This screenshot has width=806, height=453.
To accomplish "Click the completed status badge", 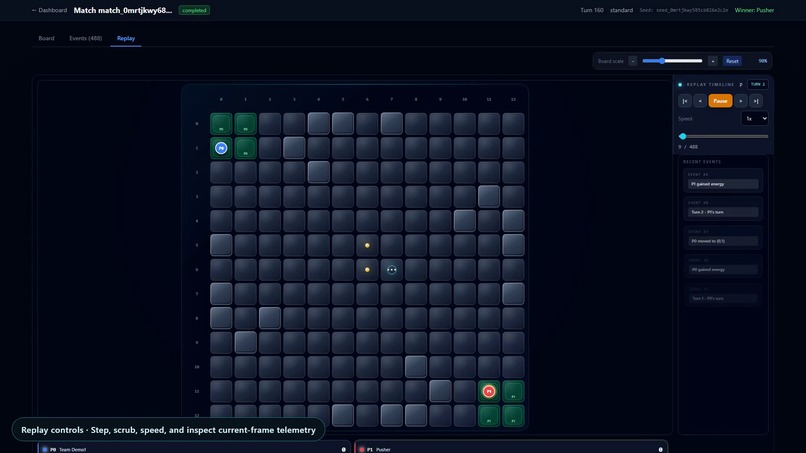I will [194, 10].
